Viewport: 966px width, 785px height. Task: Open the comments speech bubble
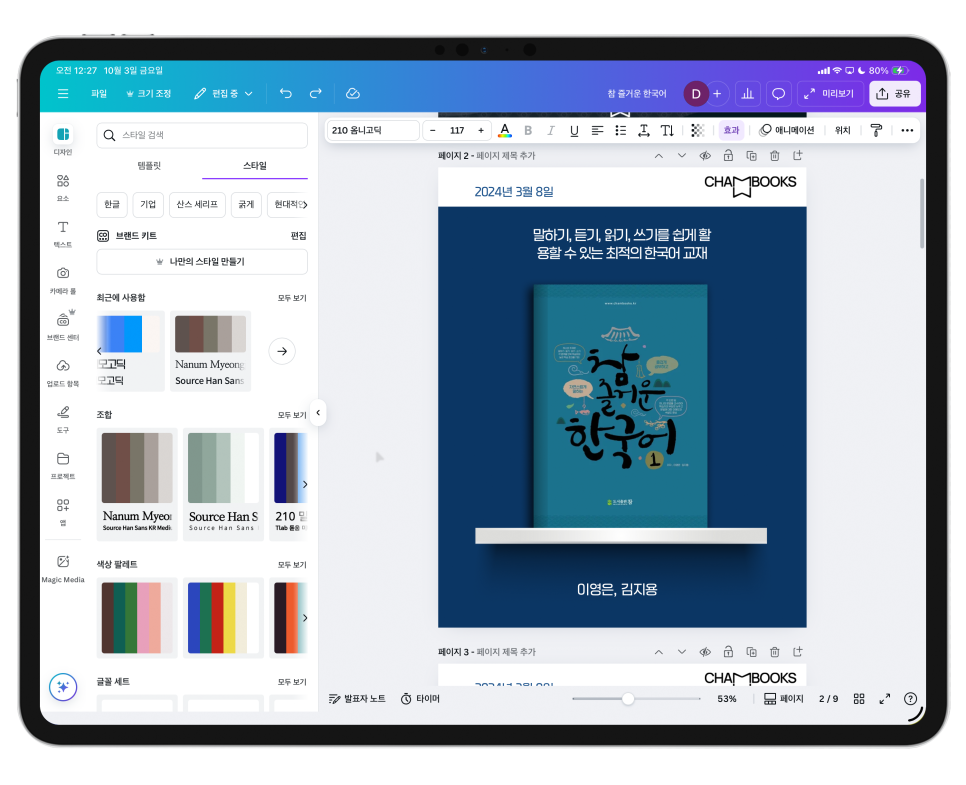(x=779, y=94)
